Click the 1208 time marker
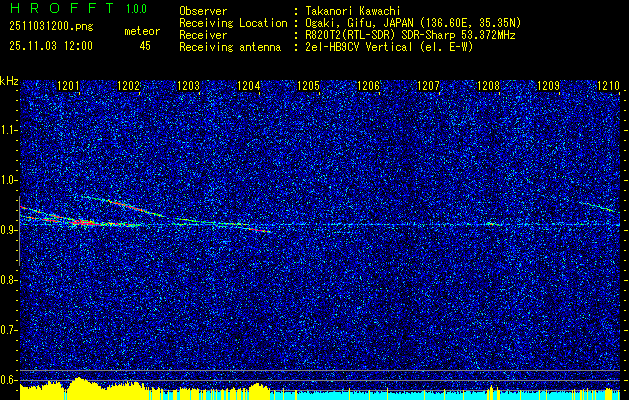Viewport: 629px width, 400px height. tap(489, 86)
